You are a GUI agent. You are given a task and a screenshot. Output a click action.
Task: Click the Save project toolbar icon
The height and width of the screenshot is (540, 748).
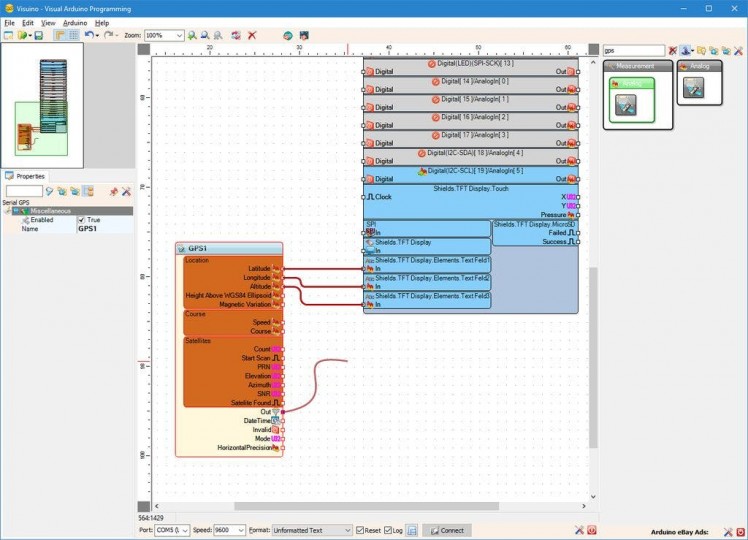[38, 35]
